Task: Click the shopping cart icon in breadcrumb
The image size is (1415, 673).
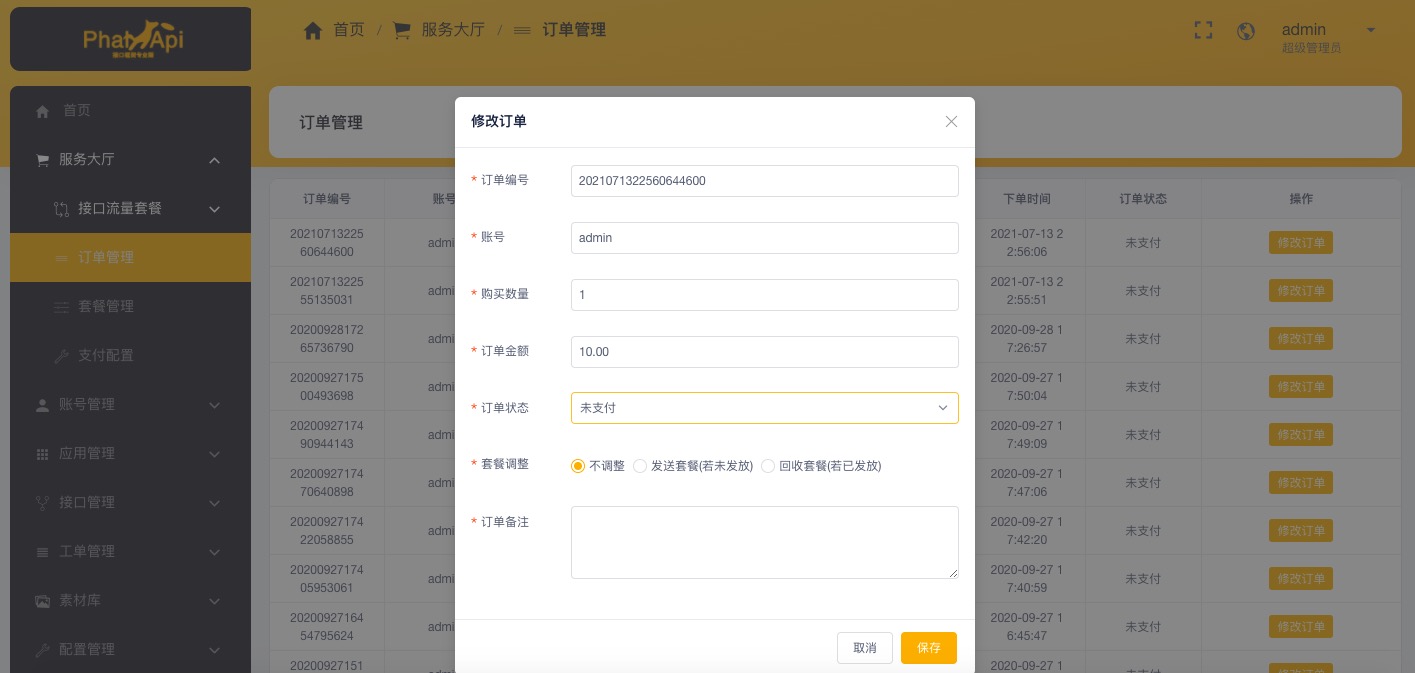Action: click(402, 30)
